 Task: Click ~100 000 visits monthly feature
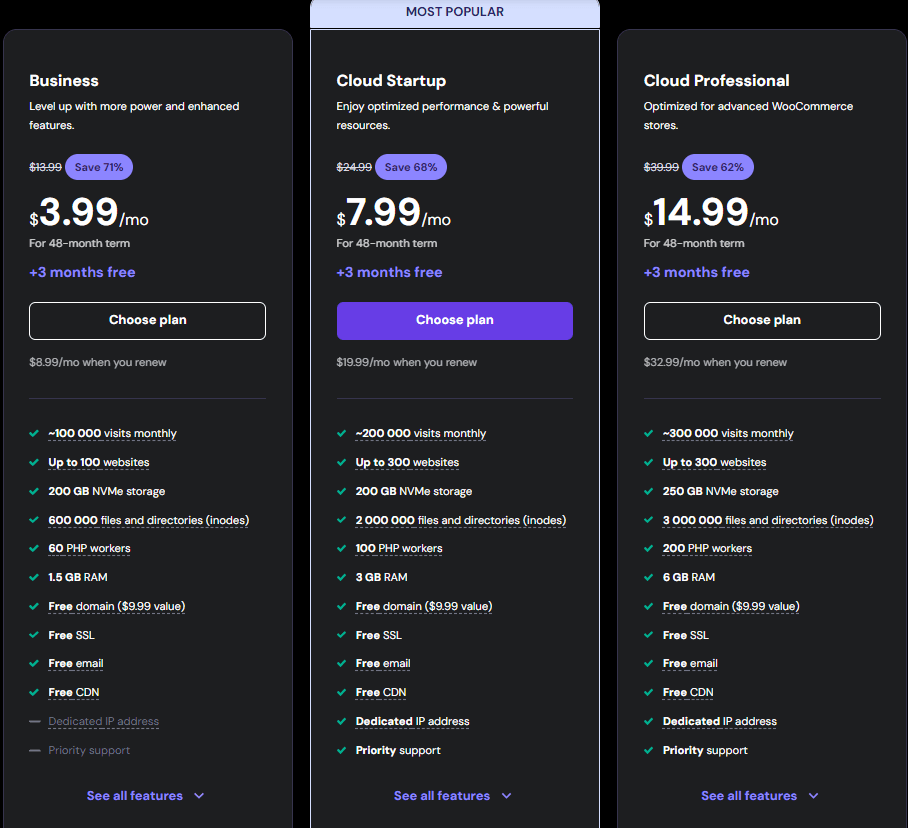(x=112, y=434)
